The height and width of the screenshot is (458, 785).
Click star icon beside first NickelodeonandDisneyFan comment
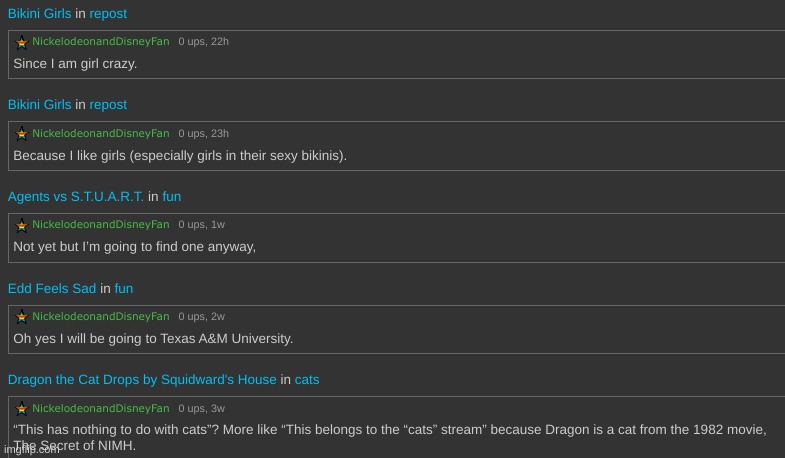click(22, 42)
